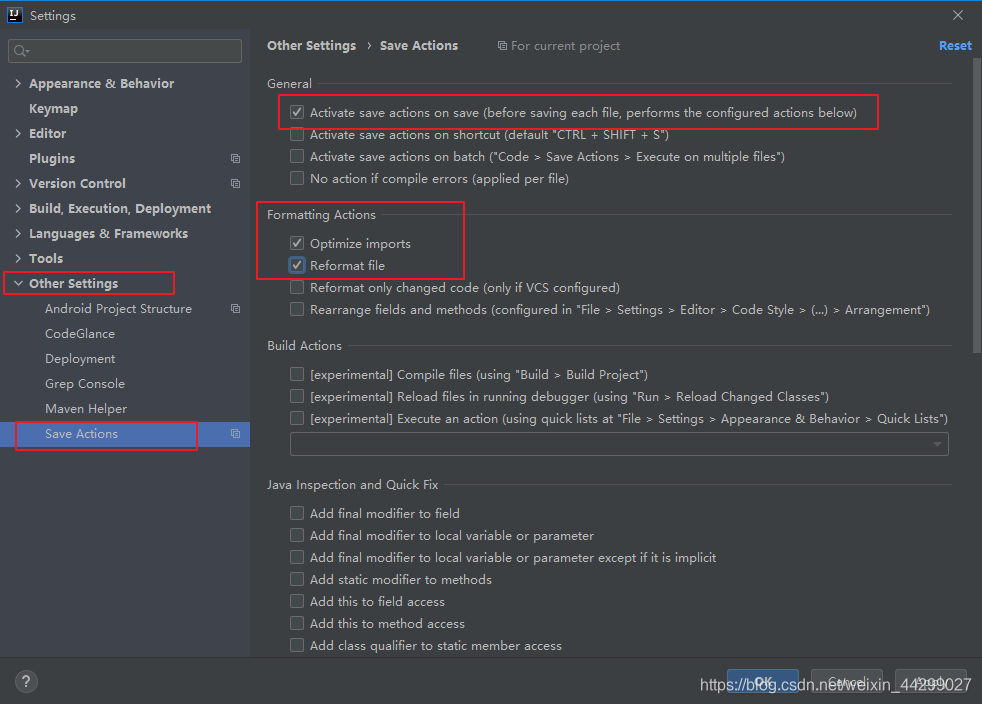
Task: Click the project-settings icon beside Save Actions
Action: coord(235,434)
